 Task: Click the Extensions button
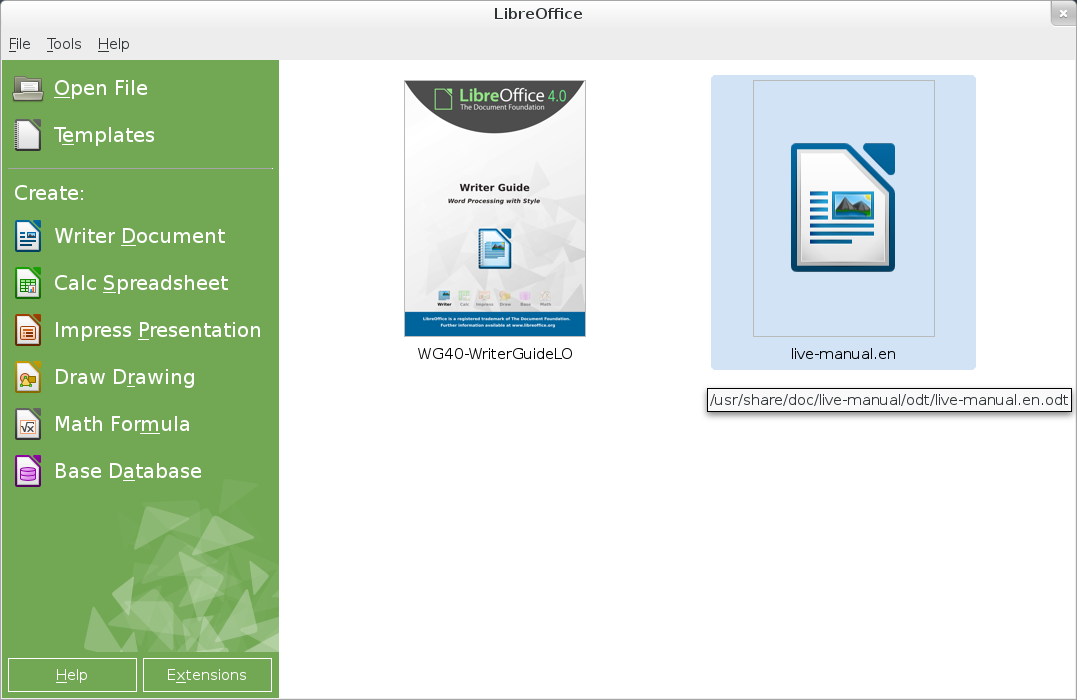pyautogui.click(x=207, y=675)
